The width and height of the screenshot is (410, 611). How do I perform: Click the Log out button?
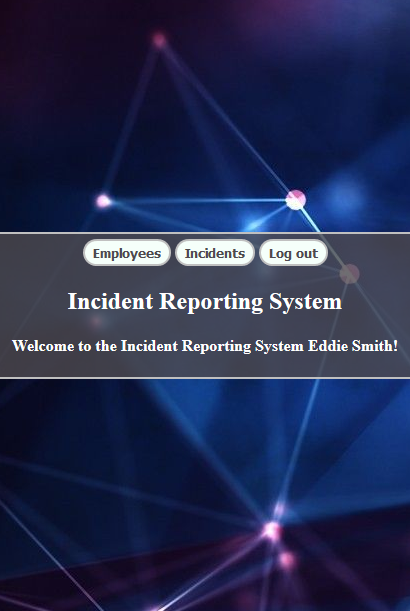coord(293,253)
